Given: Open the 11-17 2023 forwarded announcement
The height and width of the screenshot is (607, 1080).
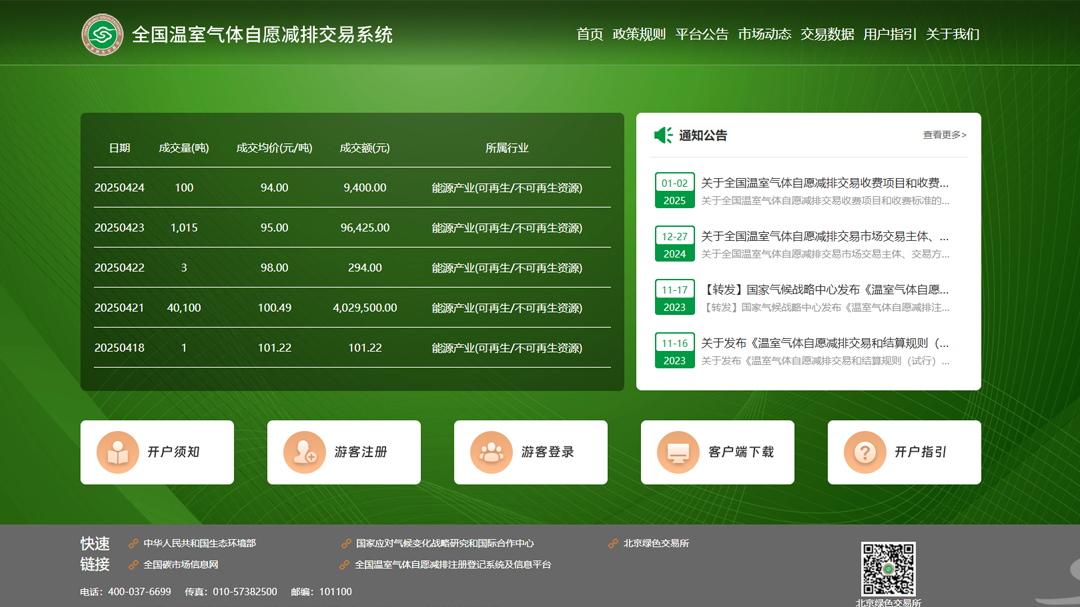Looking at the screenshot, I should 824,290.
